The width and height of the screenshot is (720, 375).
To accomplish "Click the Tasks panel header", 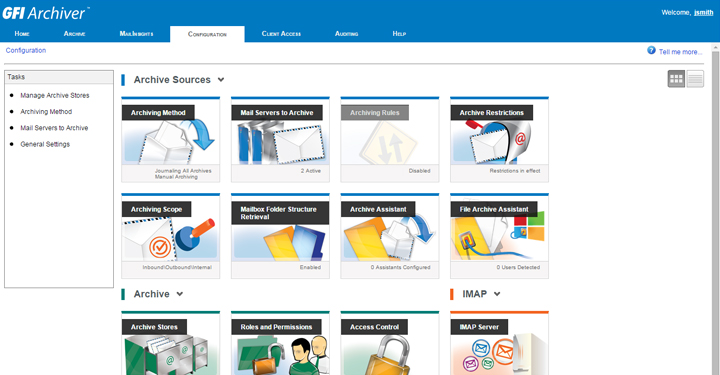I will click(59, 77).
